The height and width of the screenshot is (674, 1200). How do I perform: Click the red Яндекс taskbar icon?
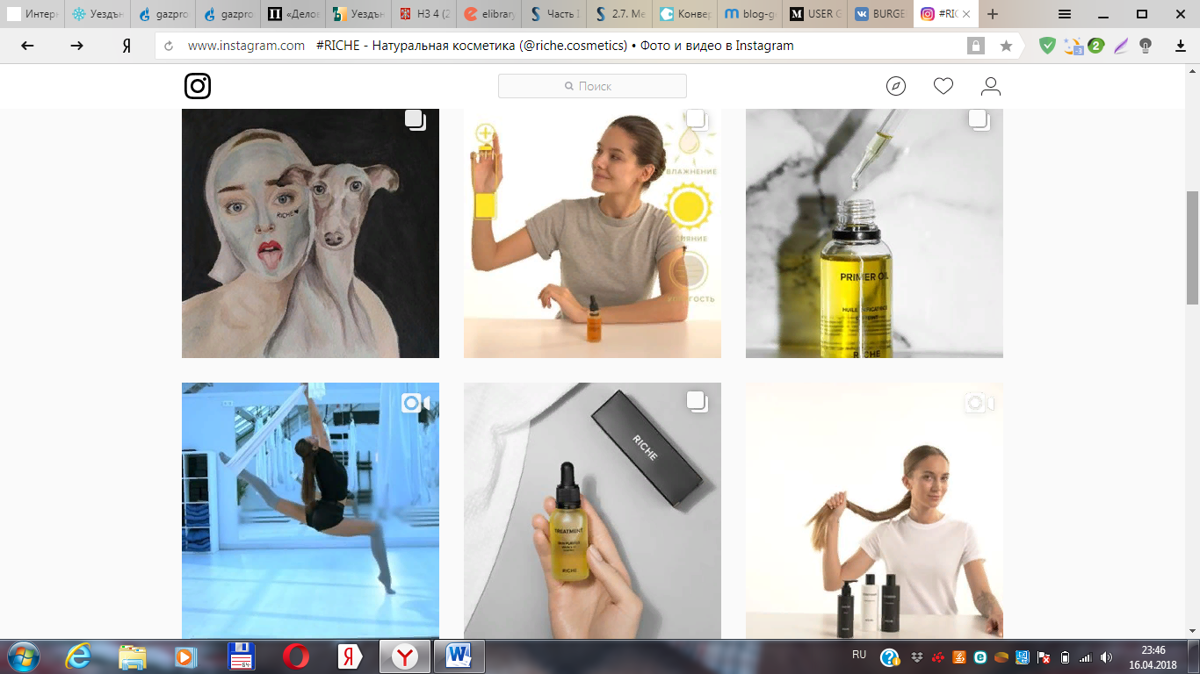[349, 657]
